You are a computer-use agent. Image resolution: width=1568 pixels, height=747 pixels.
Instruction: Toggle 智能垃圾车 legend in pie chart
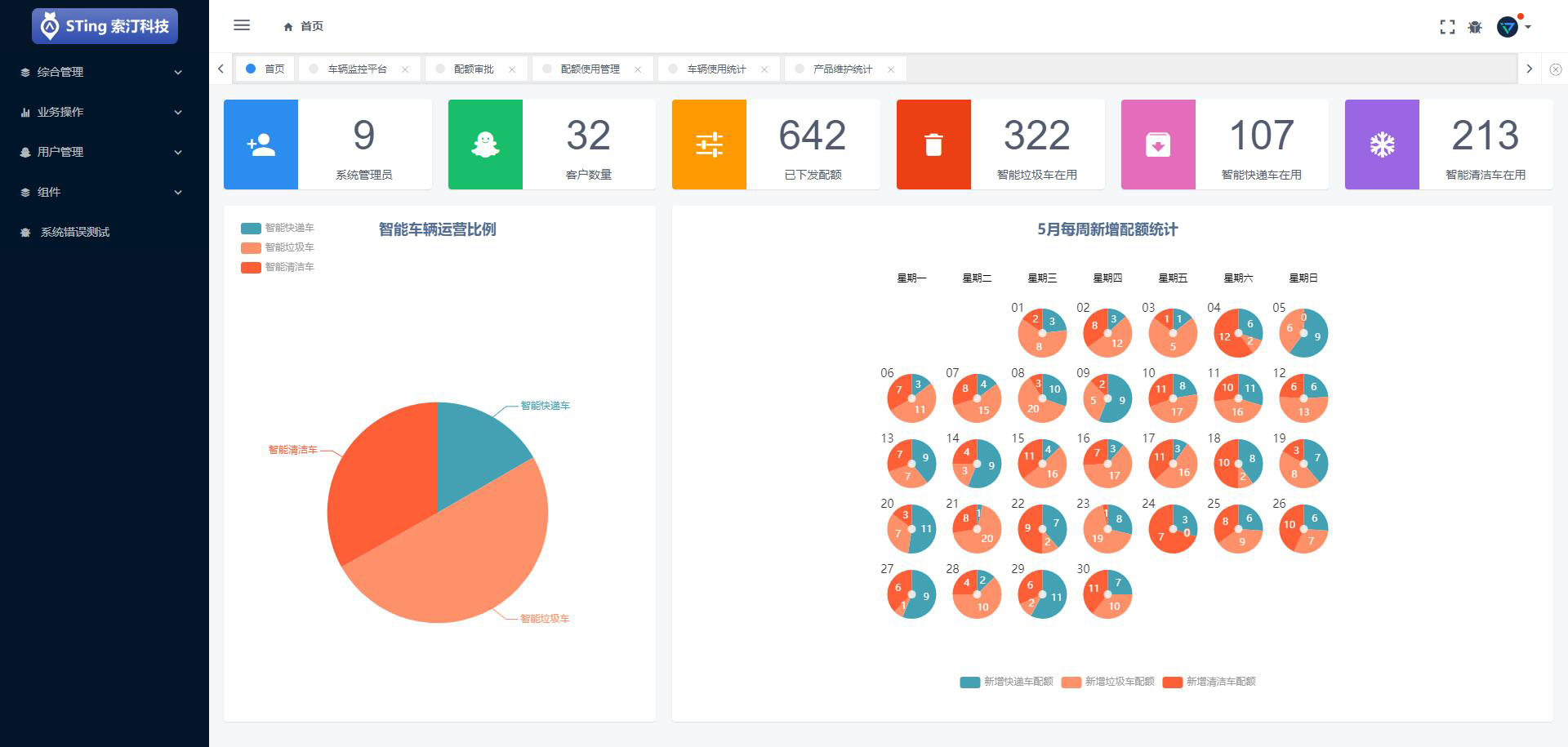click(x=278, y=247)
